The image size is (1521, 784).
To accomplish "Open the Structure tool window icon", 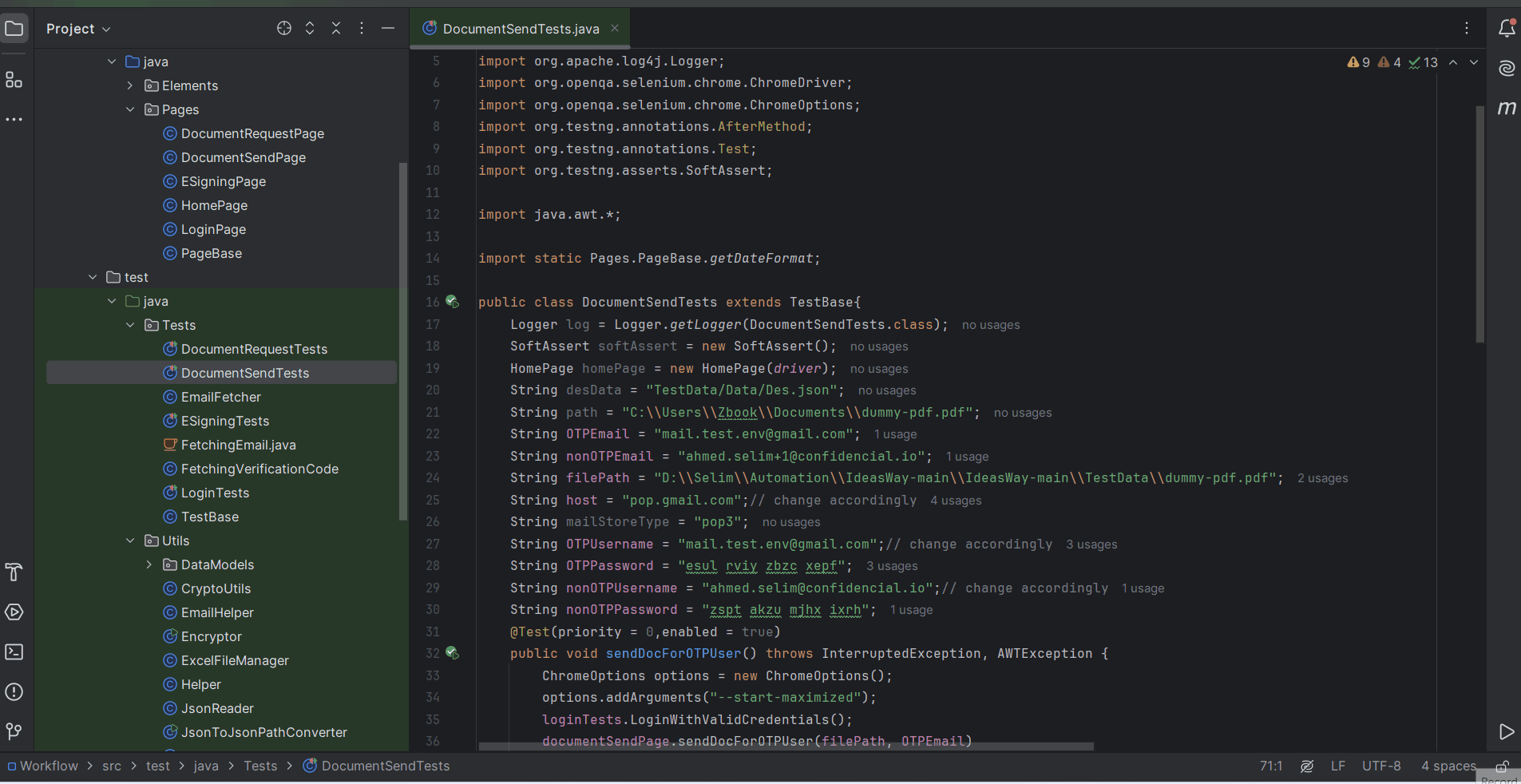I will pyautogui.click(x=14, y=80).
